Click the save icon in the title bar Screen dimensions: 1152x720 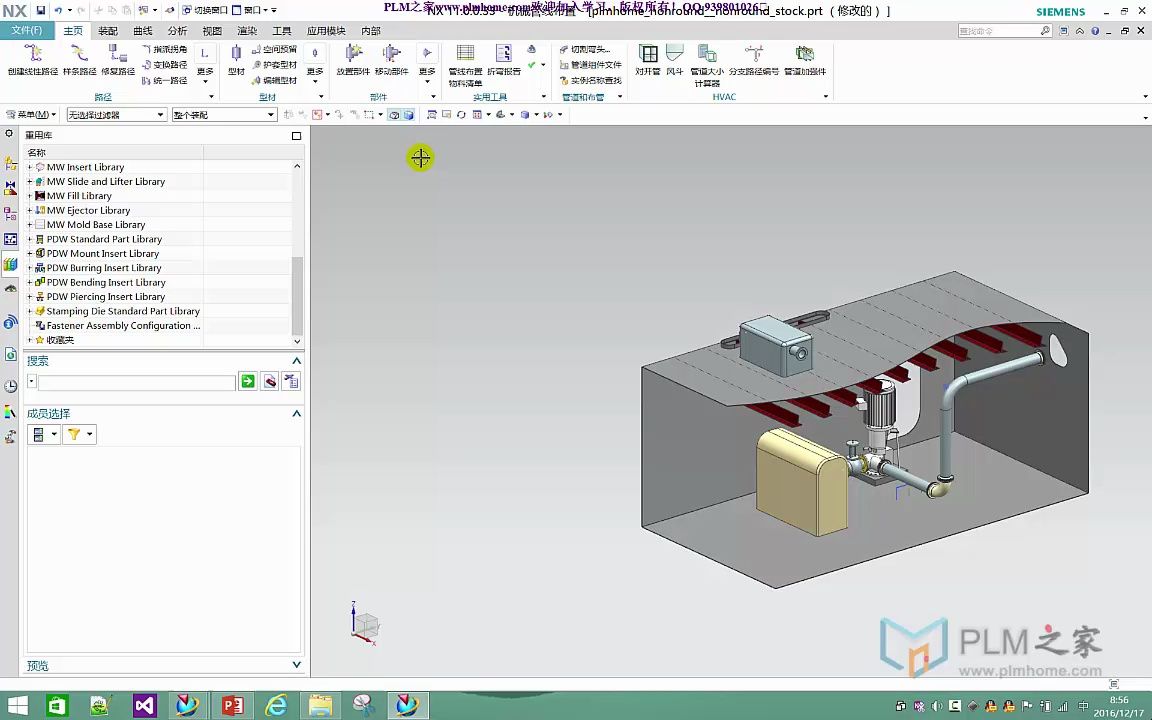click(40, 10)
